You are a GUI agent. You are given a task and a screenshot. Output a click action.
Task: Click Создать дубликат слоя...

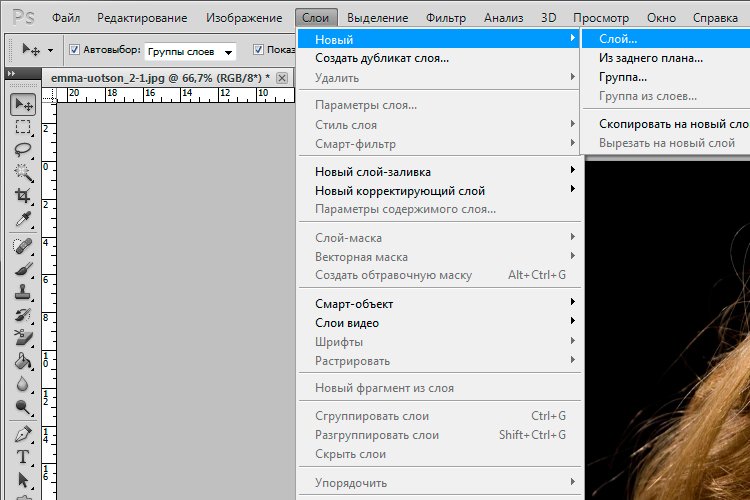point(381,58)
